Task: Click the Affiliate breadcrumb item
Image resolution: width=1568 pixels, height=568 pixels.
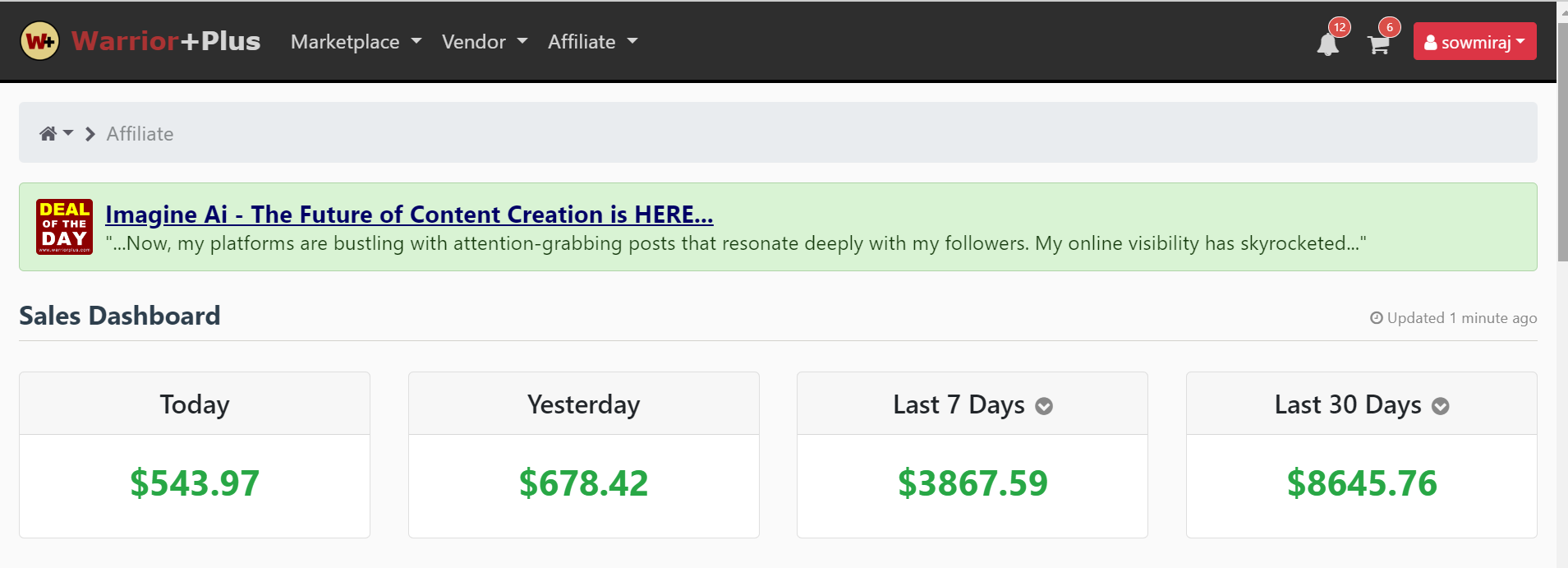Action: (x=140, y=134)
